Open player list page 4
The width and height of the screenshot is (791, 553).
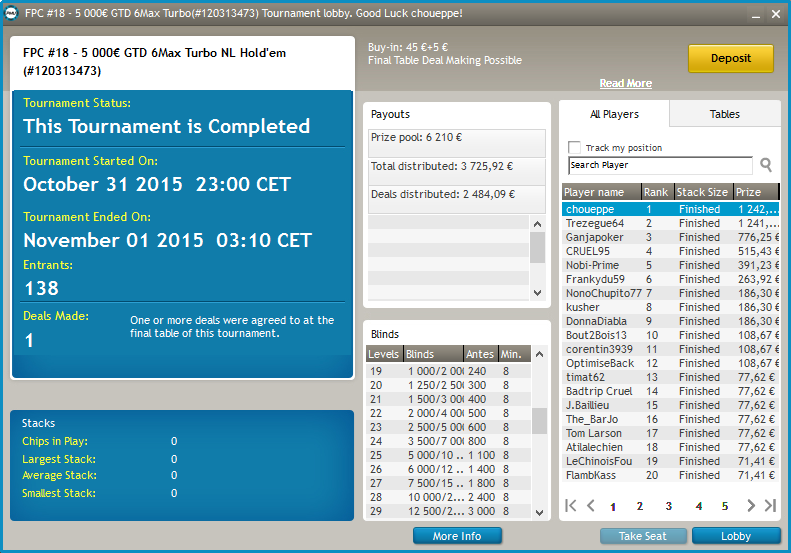[699, 506]
